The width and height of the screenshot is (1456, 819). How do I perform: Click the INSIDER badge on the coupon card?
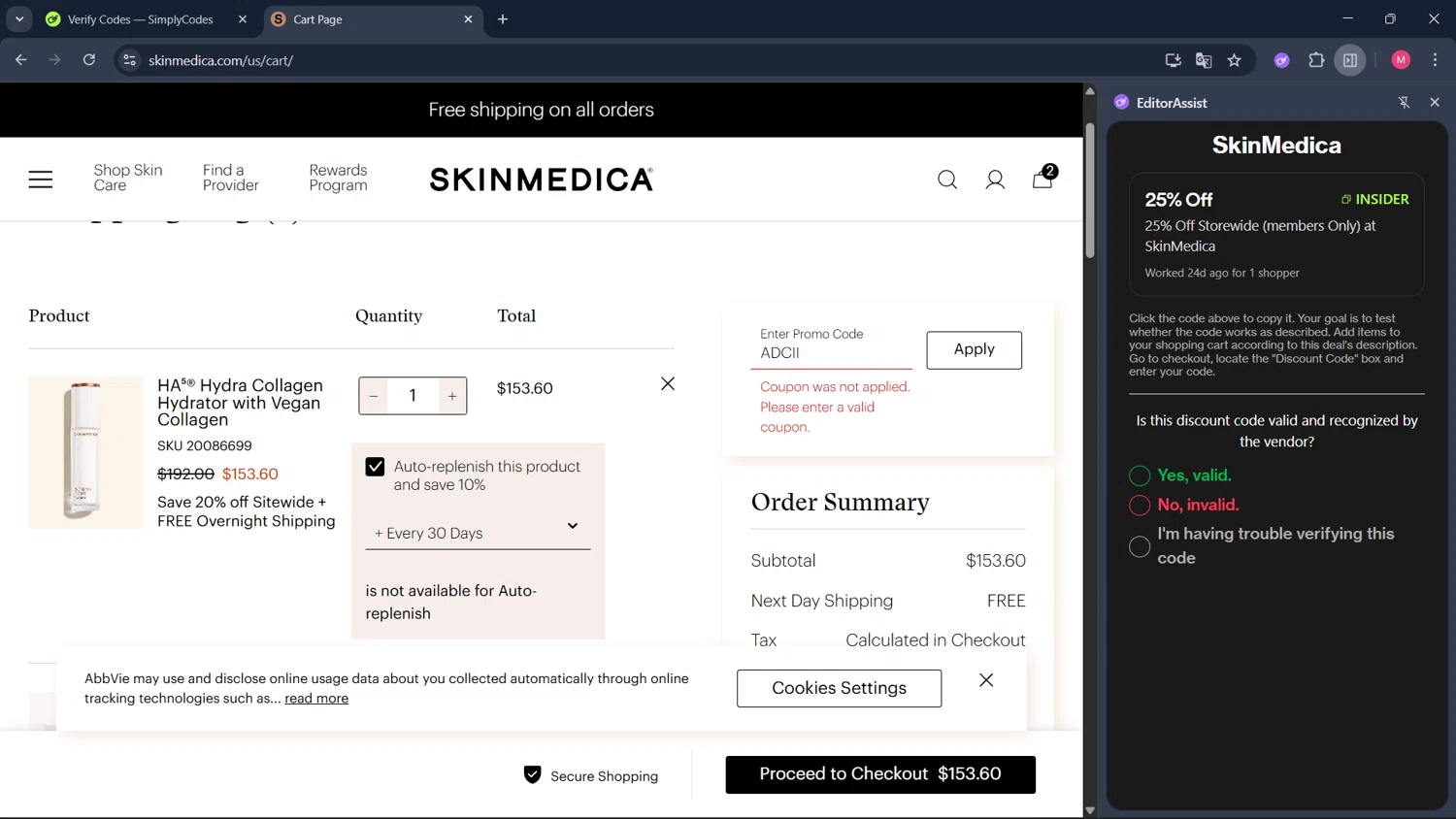(1375, 199)
